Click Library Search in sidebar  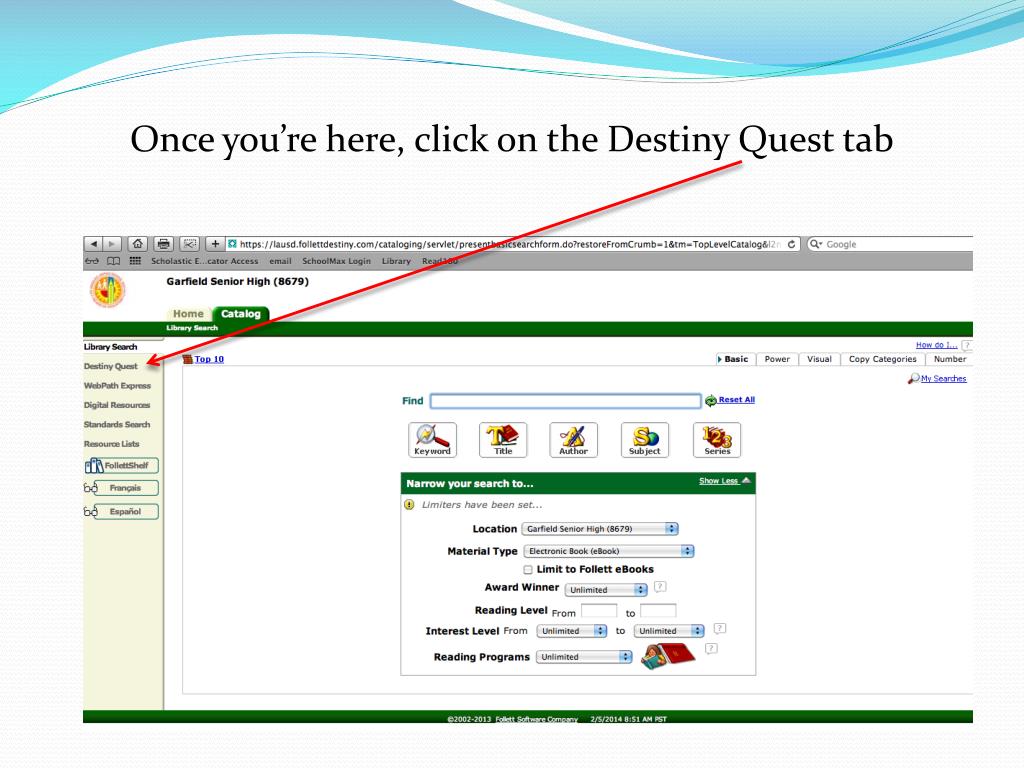coord(110,347)
